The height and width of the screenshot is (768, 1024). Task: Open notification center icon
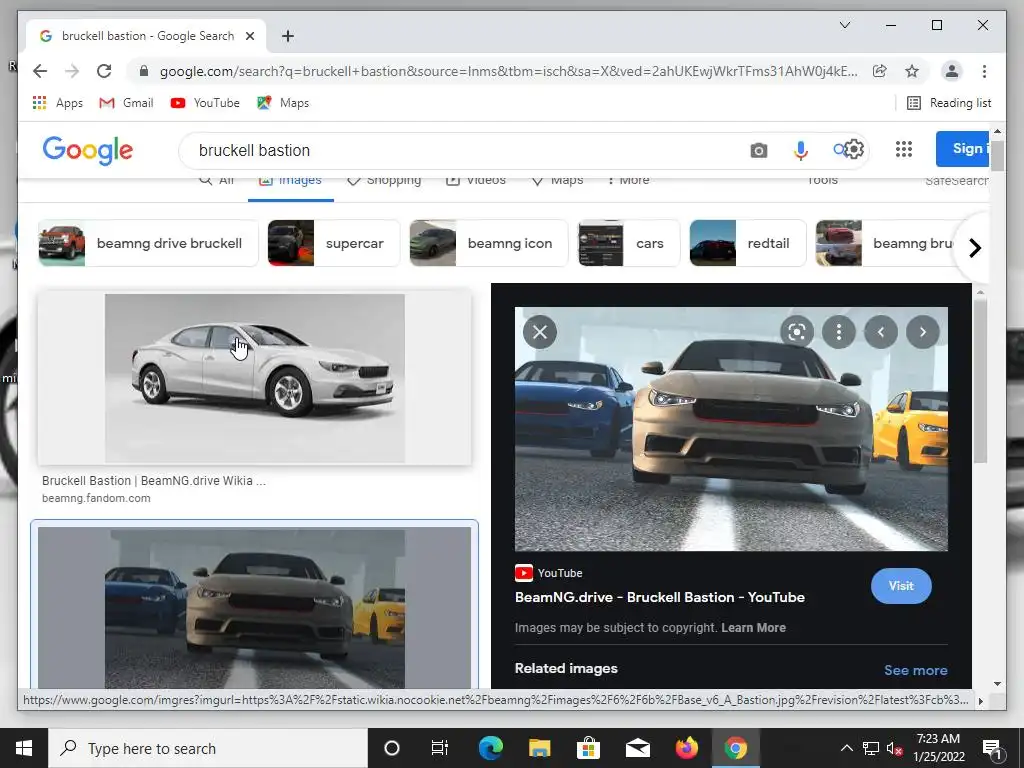click(992, 748)
